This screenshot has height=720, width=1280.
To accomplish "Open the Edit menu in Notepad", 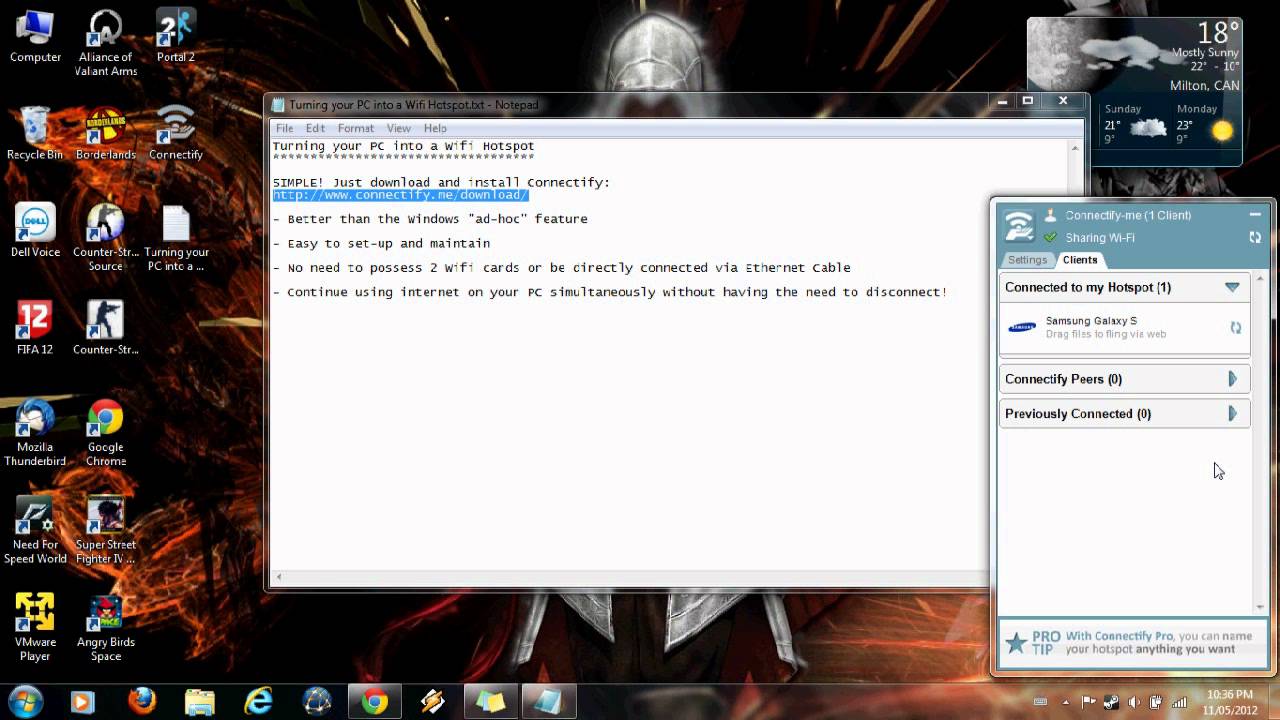I will (315, 128).
